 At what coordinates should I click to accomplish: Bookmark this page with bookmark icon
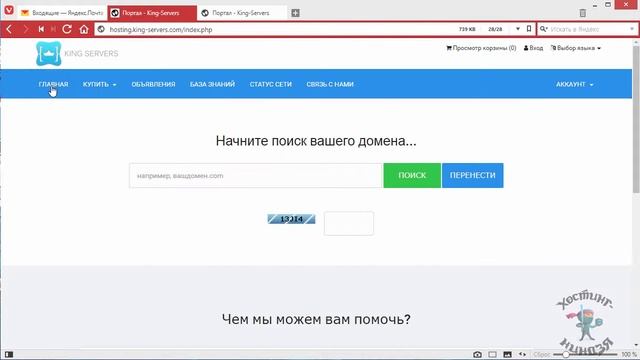pyautogui.click(x=529, y=29)
